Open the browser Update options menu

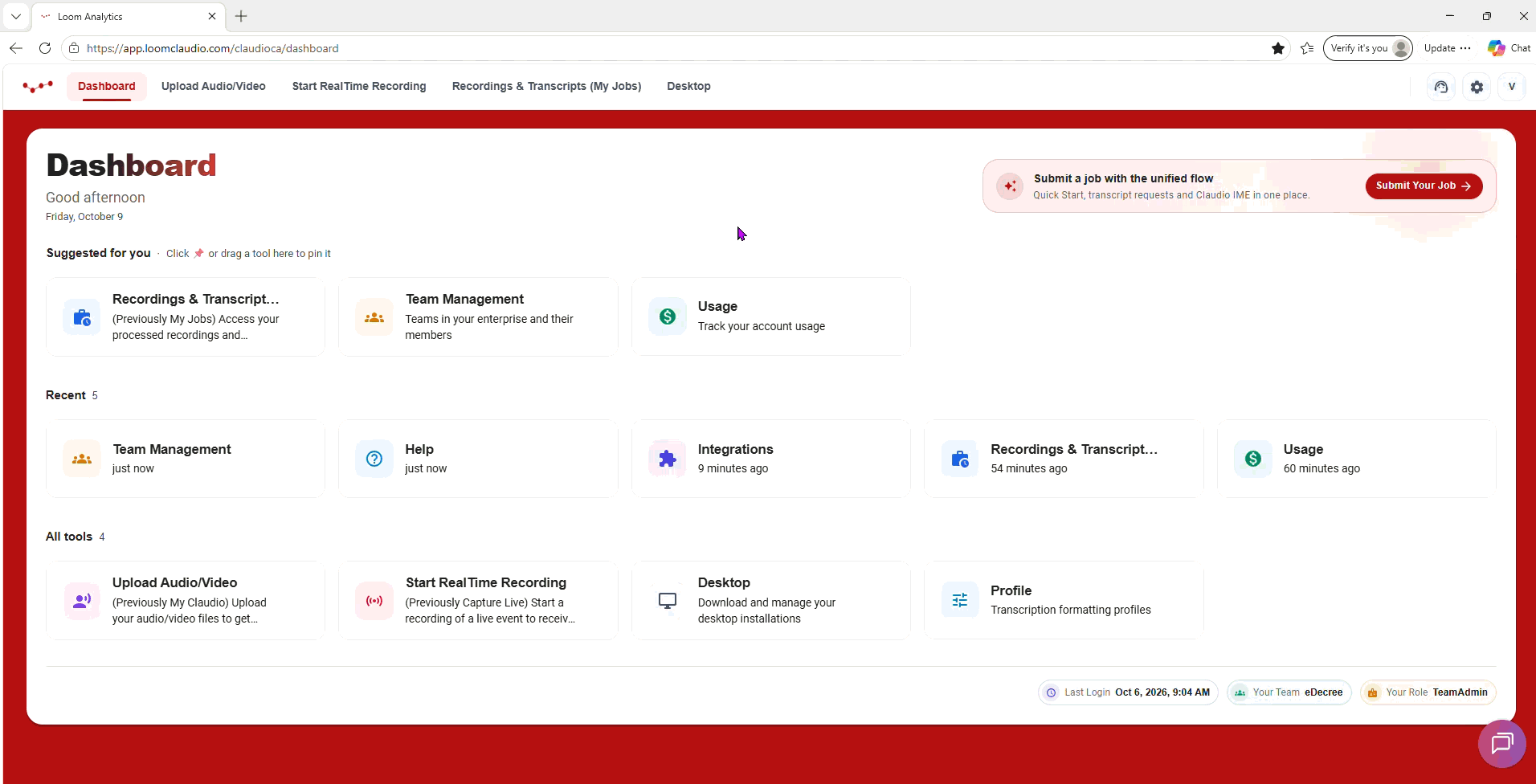(1447, 48)
